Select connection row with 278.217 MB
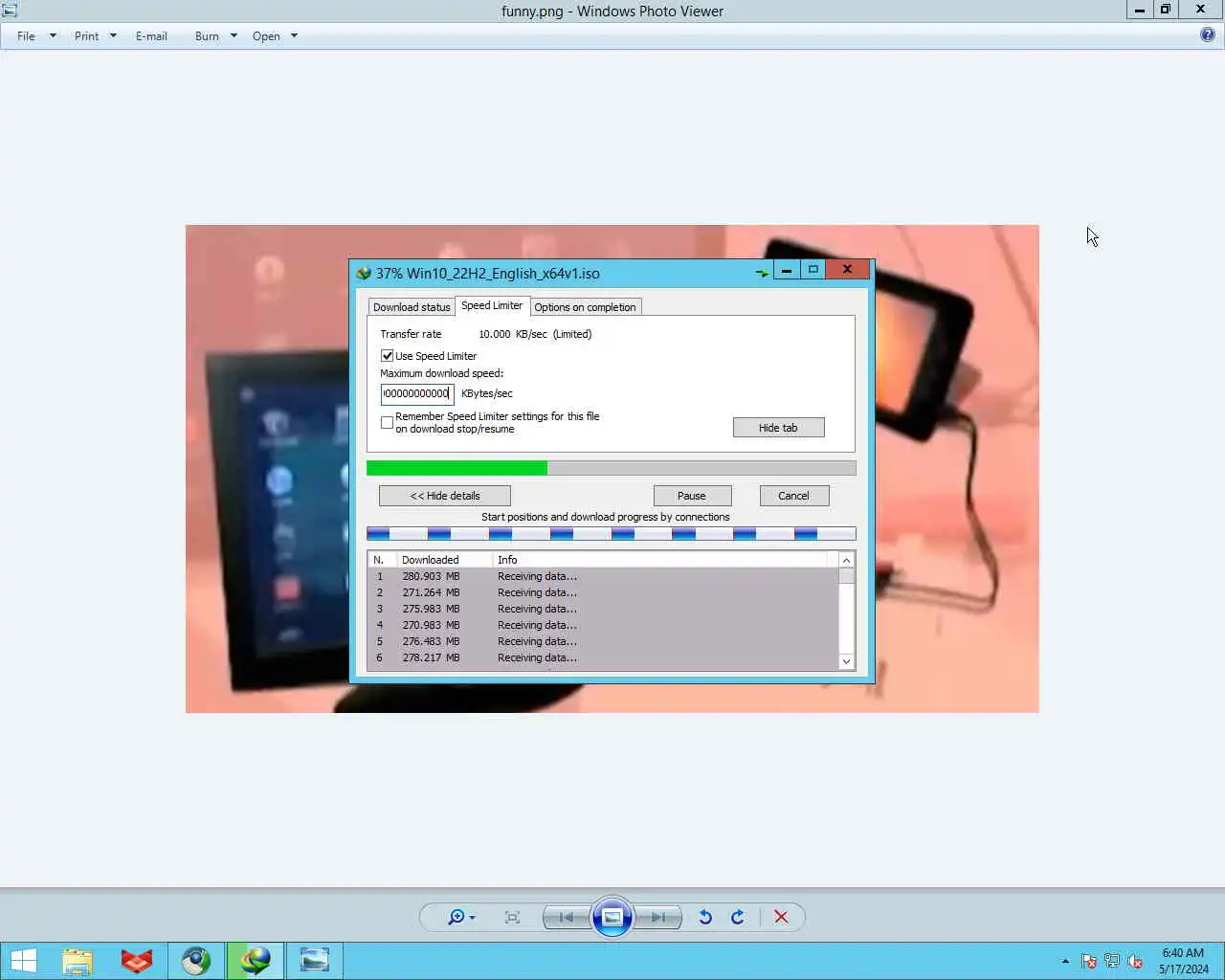The height and width of the screenshot is (980, 1225). pos(603,657)
